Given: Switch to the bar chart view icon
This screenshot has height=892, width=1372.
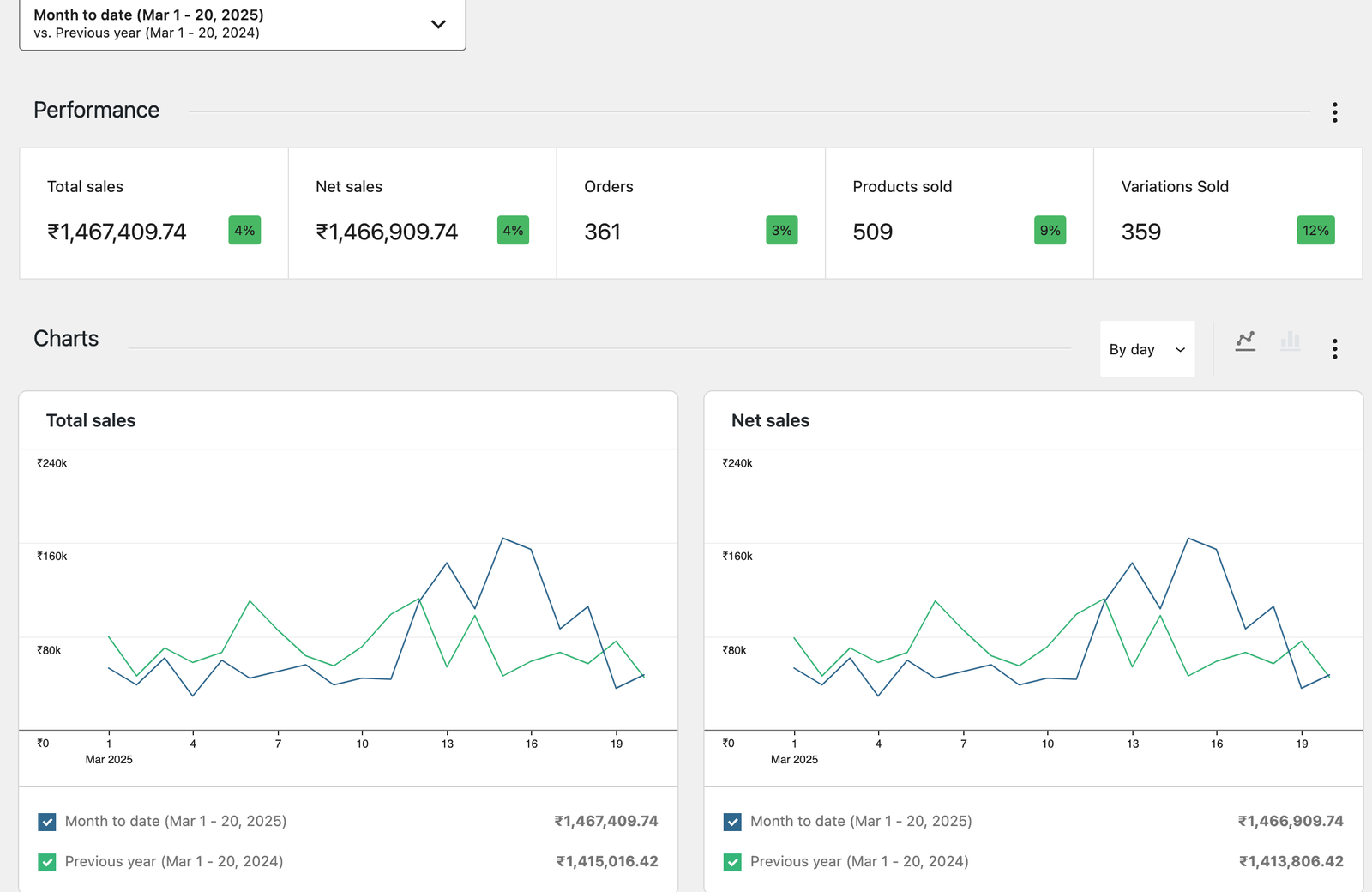Looking at the screenshot, I should coord(1290,341).
